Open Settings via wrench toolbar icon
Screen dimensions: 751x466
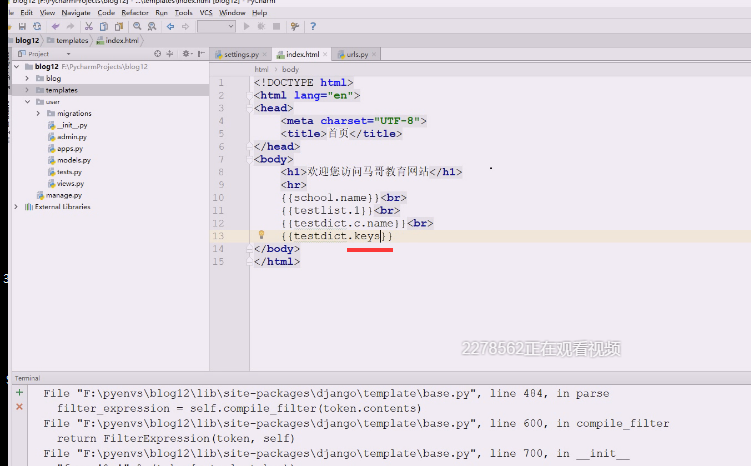coord(295,26)
